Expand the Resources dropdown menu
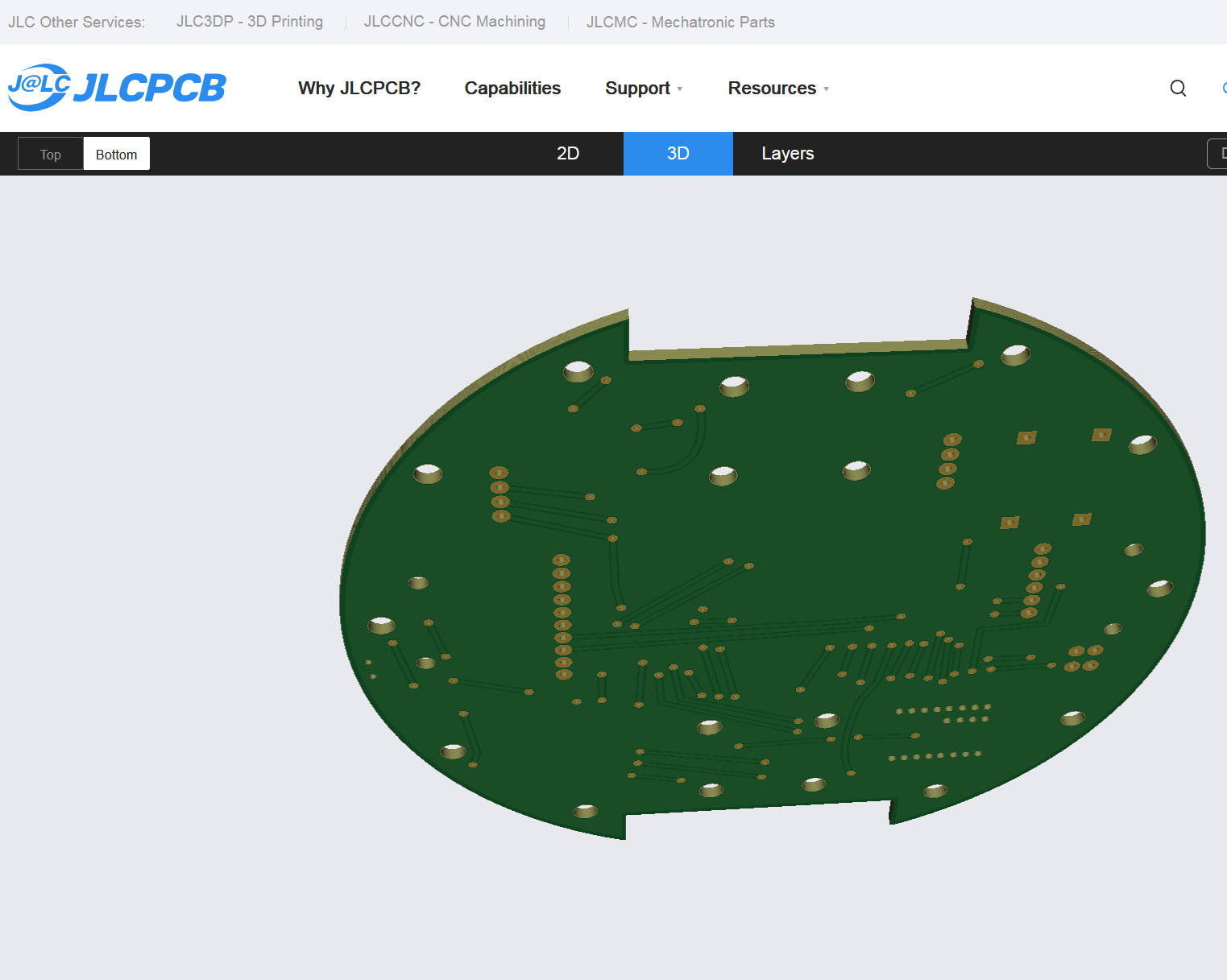 tap(778, 89)
